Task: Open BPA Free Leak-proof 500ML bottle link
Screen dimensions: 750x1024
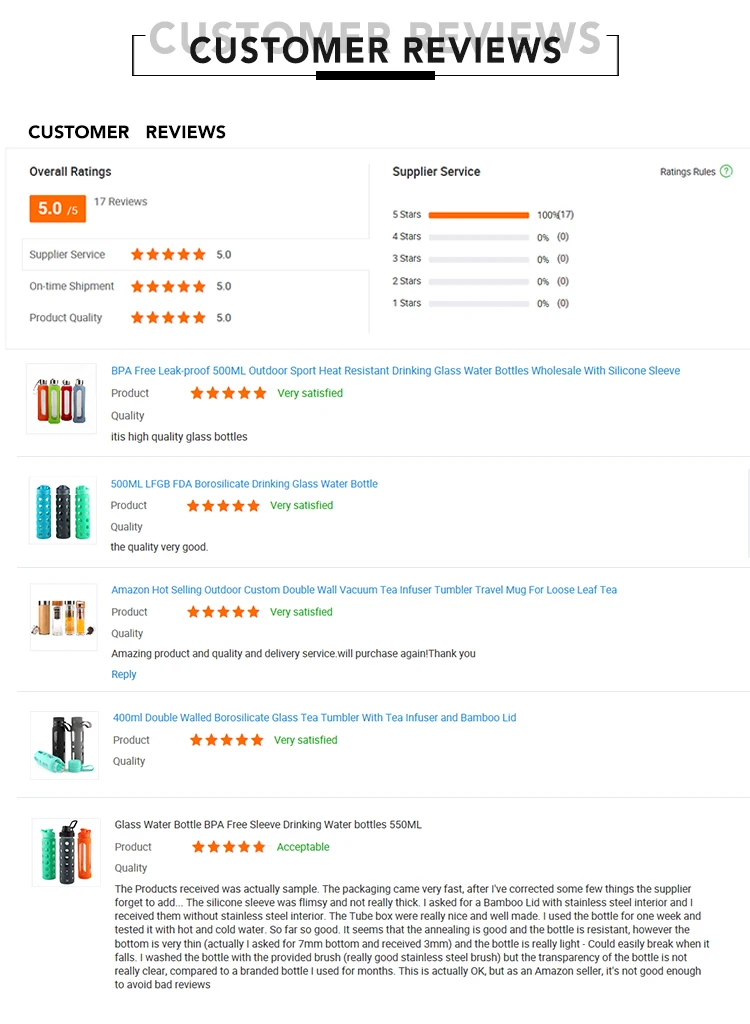Action: pos(395,371)
